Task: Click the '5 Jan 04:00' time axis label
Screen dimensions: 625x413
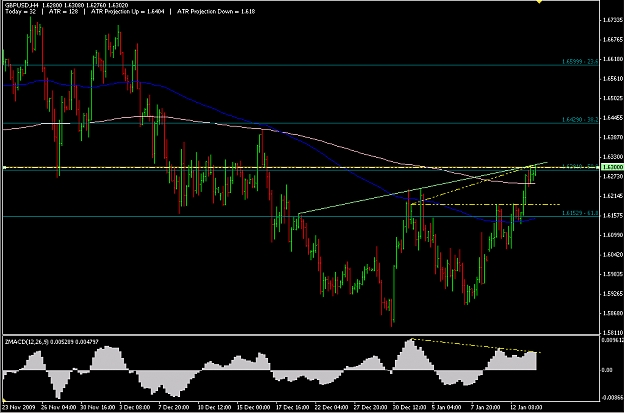Action: (x=446, y=408)
